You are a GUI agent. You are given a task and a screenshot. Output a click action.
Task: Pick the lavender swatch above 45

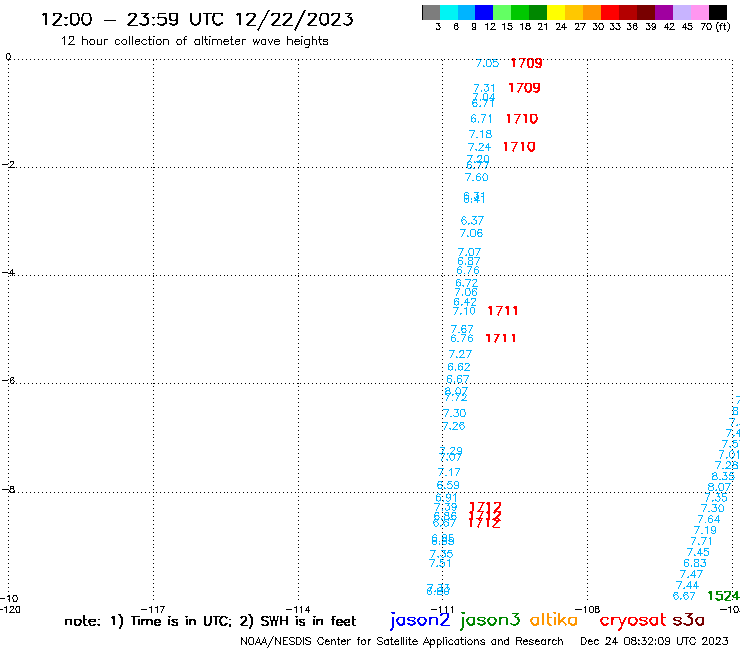681,12
